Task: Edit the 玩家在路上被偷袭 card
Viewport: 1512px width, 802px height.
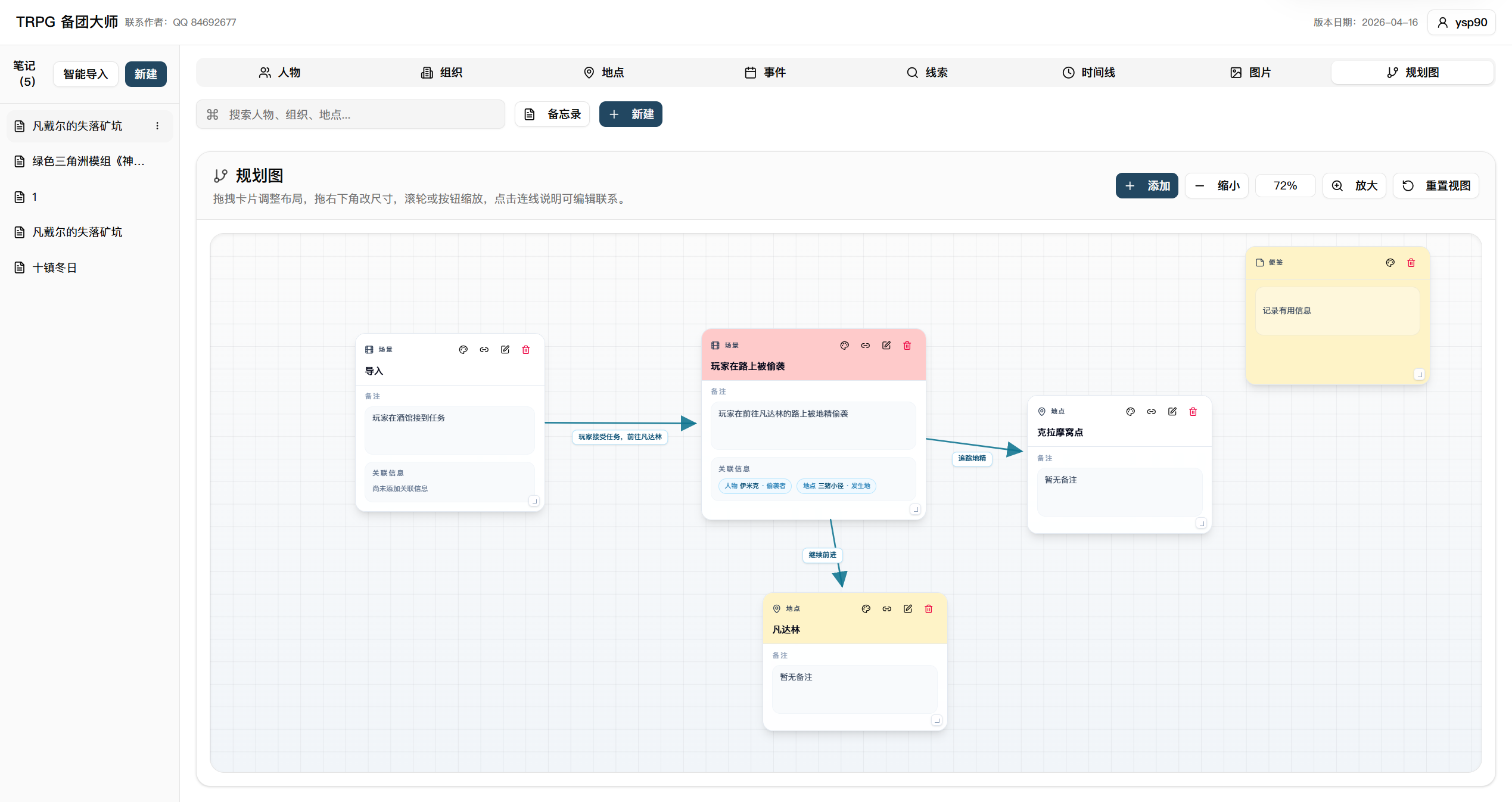Action: coord(886,346)
